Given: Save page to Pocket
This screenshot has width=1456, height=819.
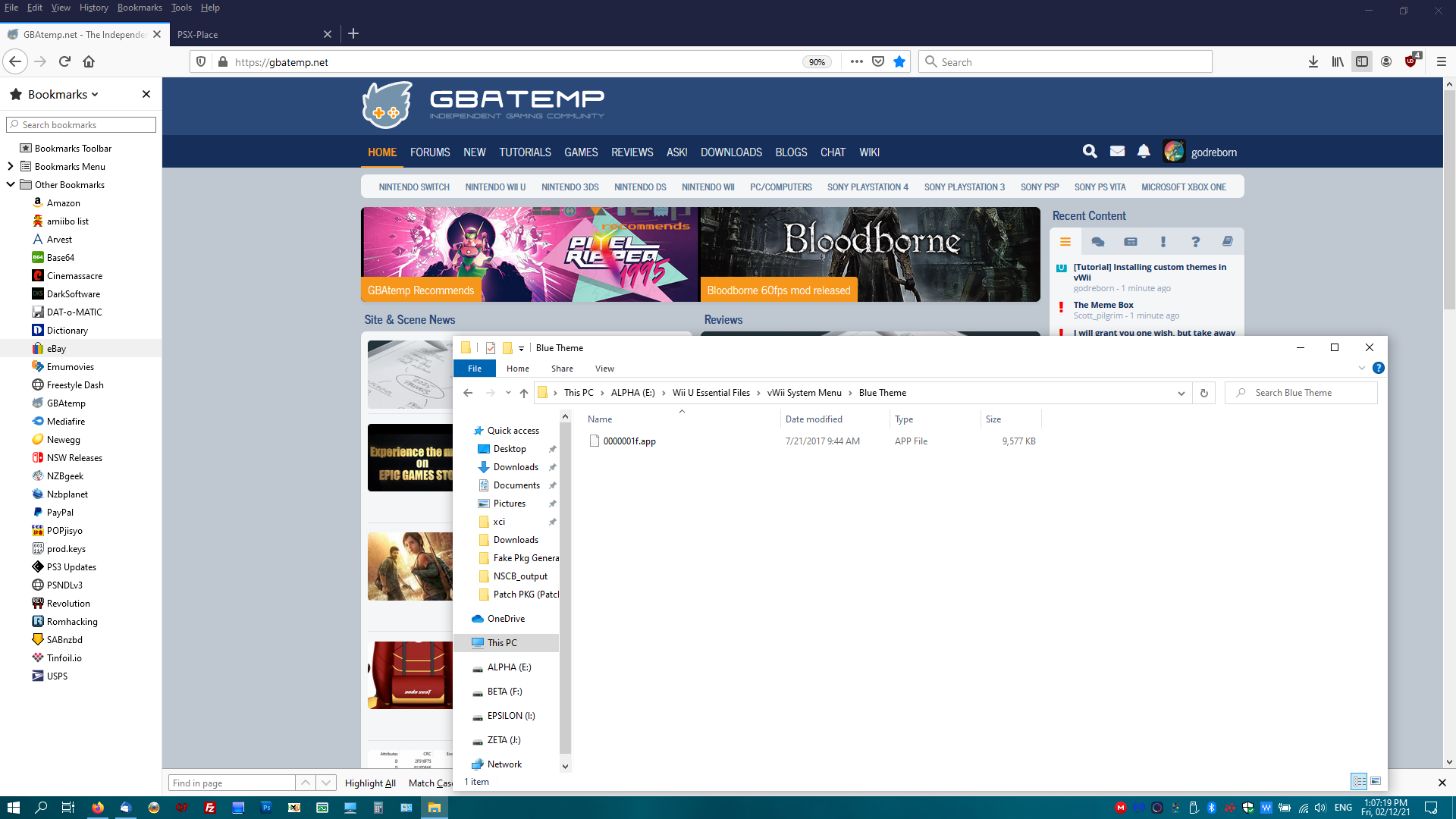Looking at the screenshot, I should click(878, 61).
